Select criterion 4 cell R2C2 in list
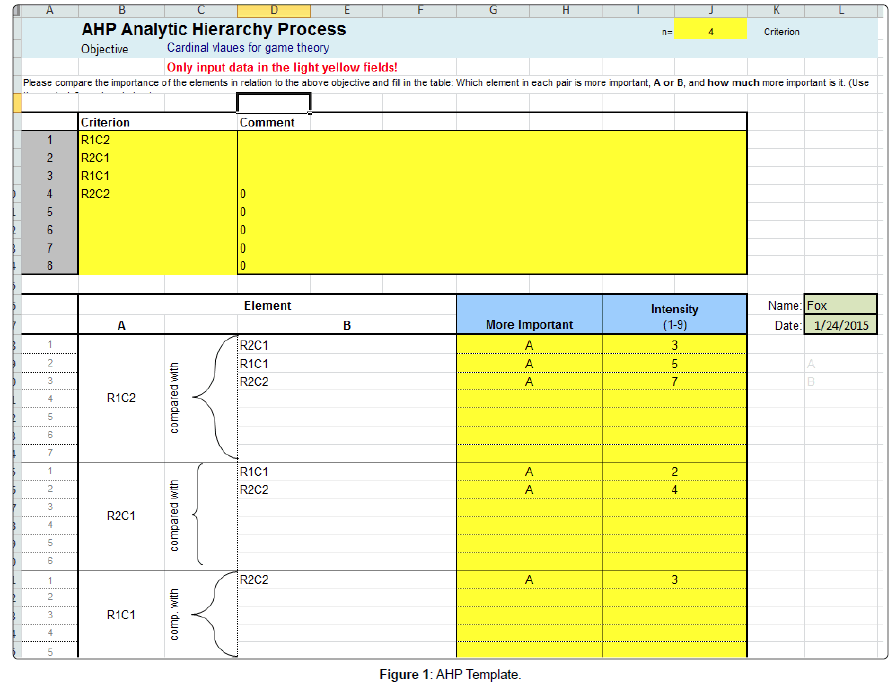Viewport: 889px width, 683px height. 157,193
